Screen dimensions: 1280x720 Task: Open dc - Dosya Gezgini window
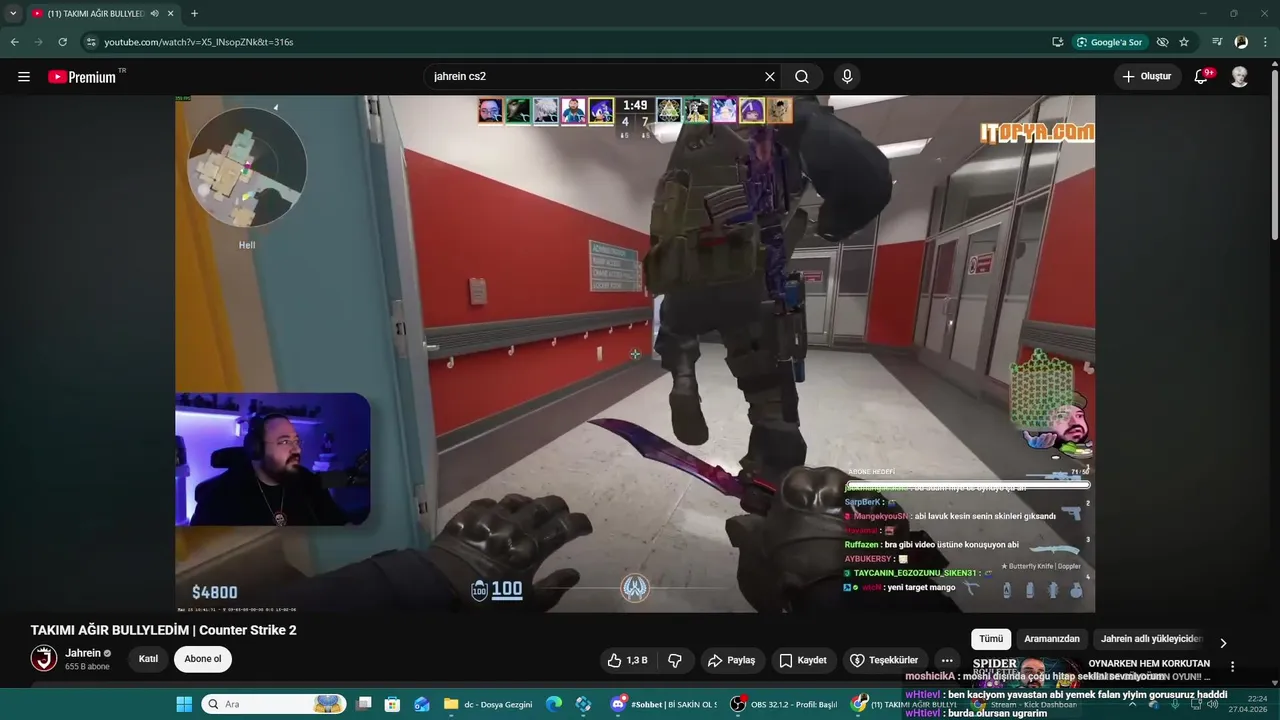(489, 704)
